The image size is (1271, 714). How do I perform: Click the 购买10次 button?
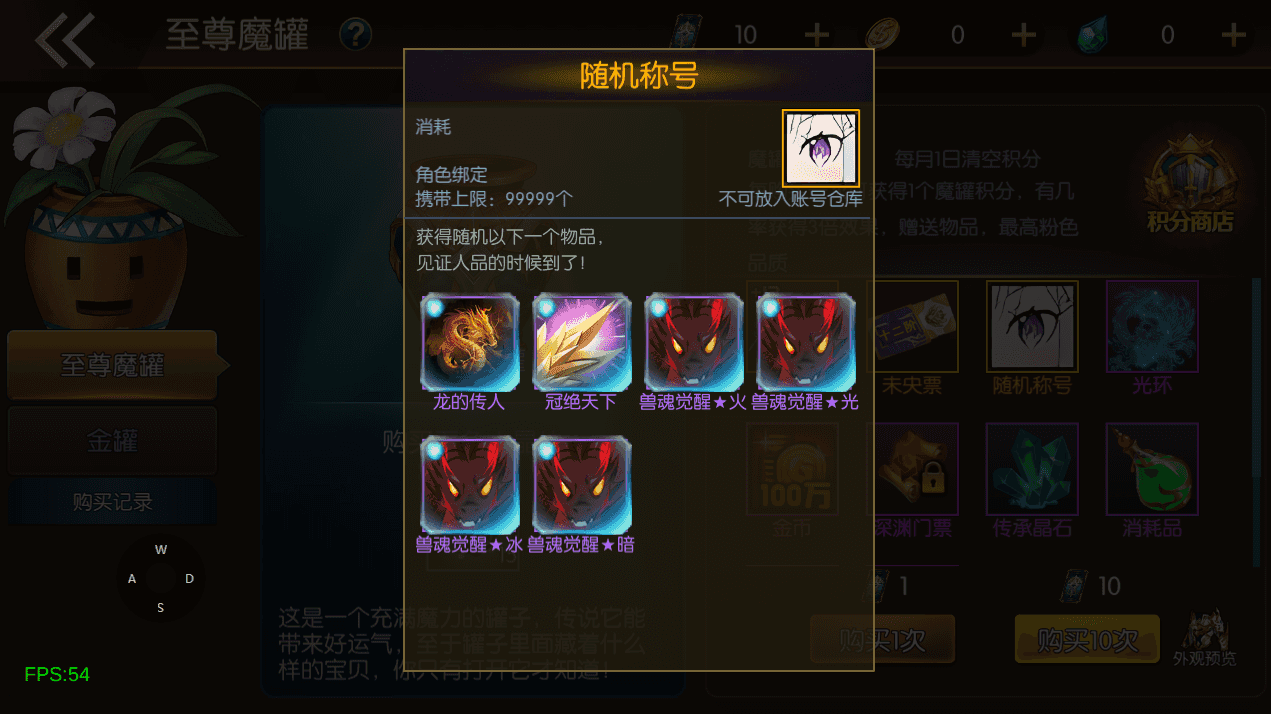tap(1087, 639)
